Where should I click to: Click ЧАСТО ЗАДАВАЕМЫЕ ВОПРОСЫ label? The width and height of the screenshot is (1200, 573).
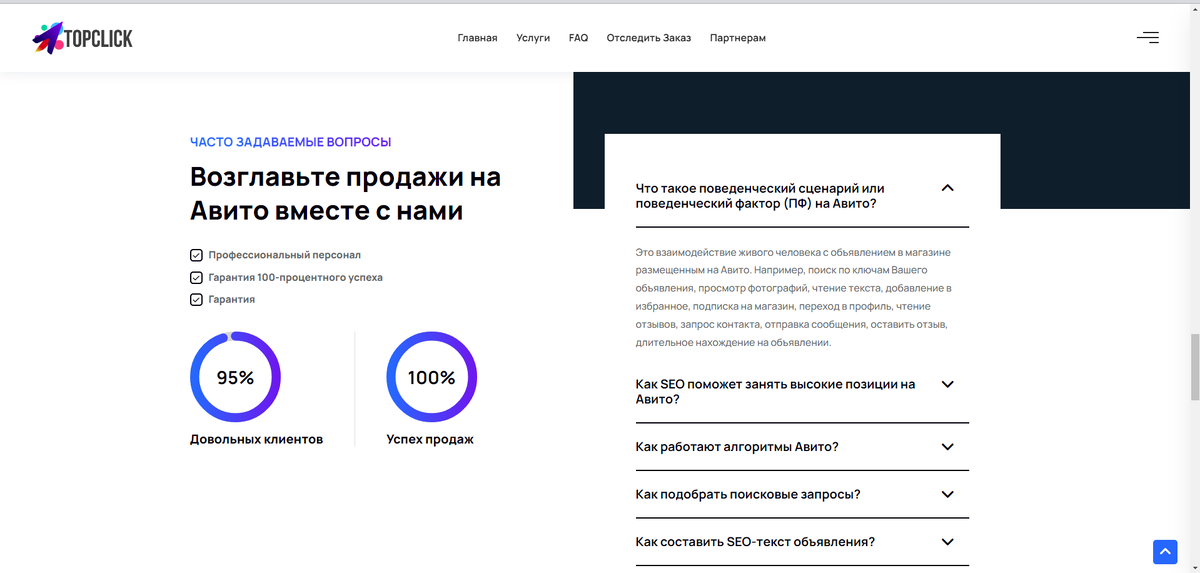click(291, 142)
